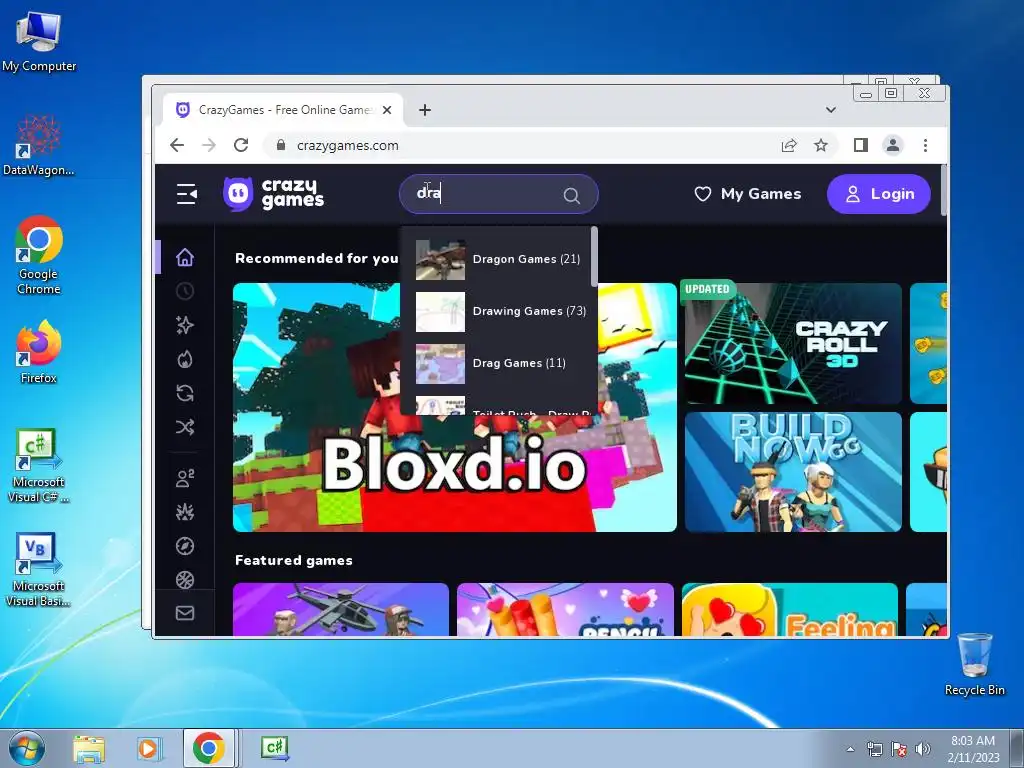Click the search magnifier icon

(571, 195)
